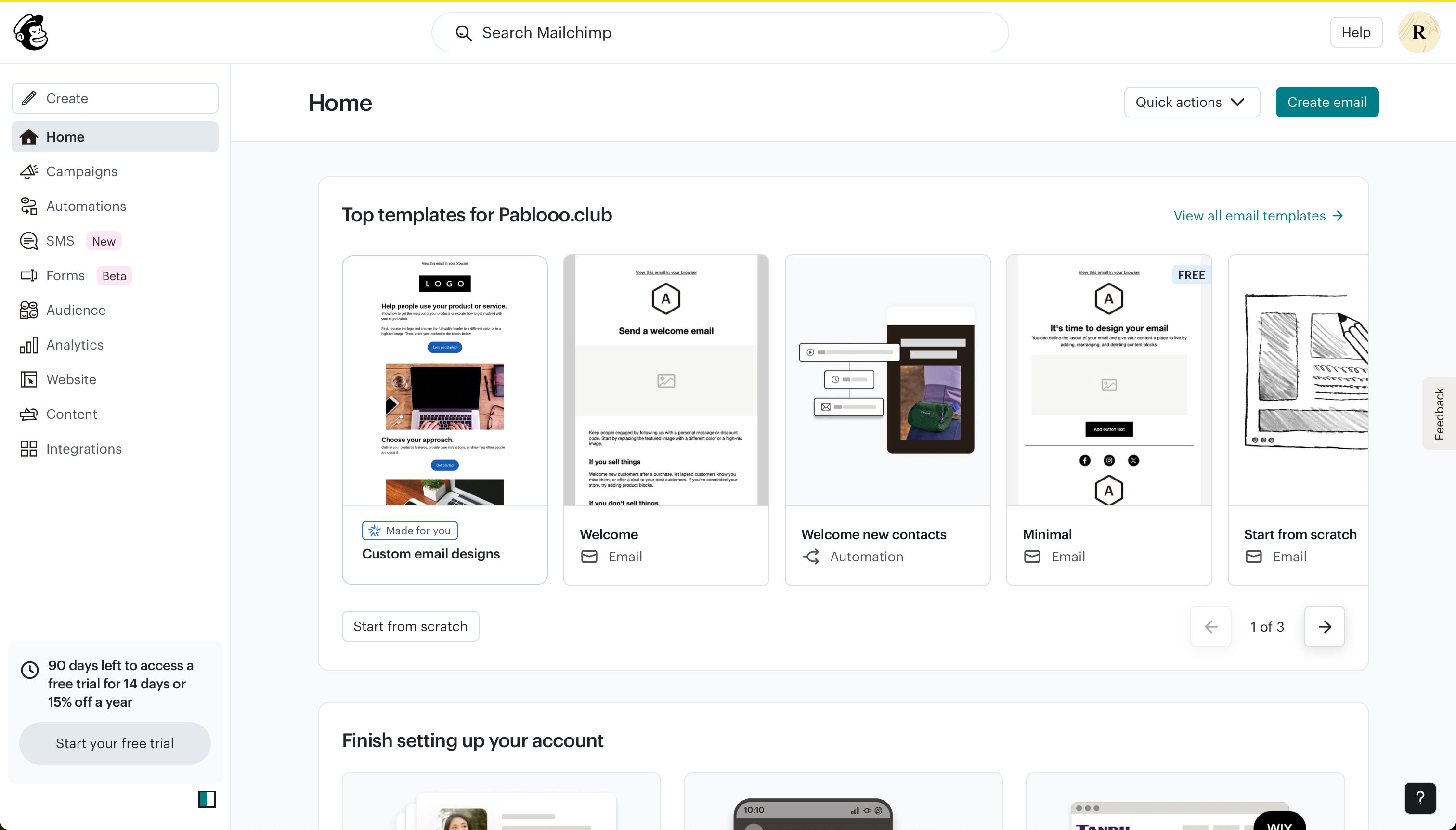Viewport: 1456px width, 830px height.
Task: Open the question mark help widget
Action: tap(1419, 798)
